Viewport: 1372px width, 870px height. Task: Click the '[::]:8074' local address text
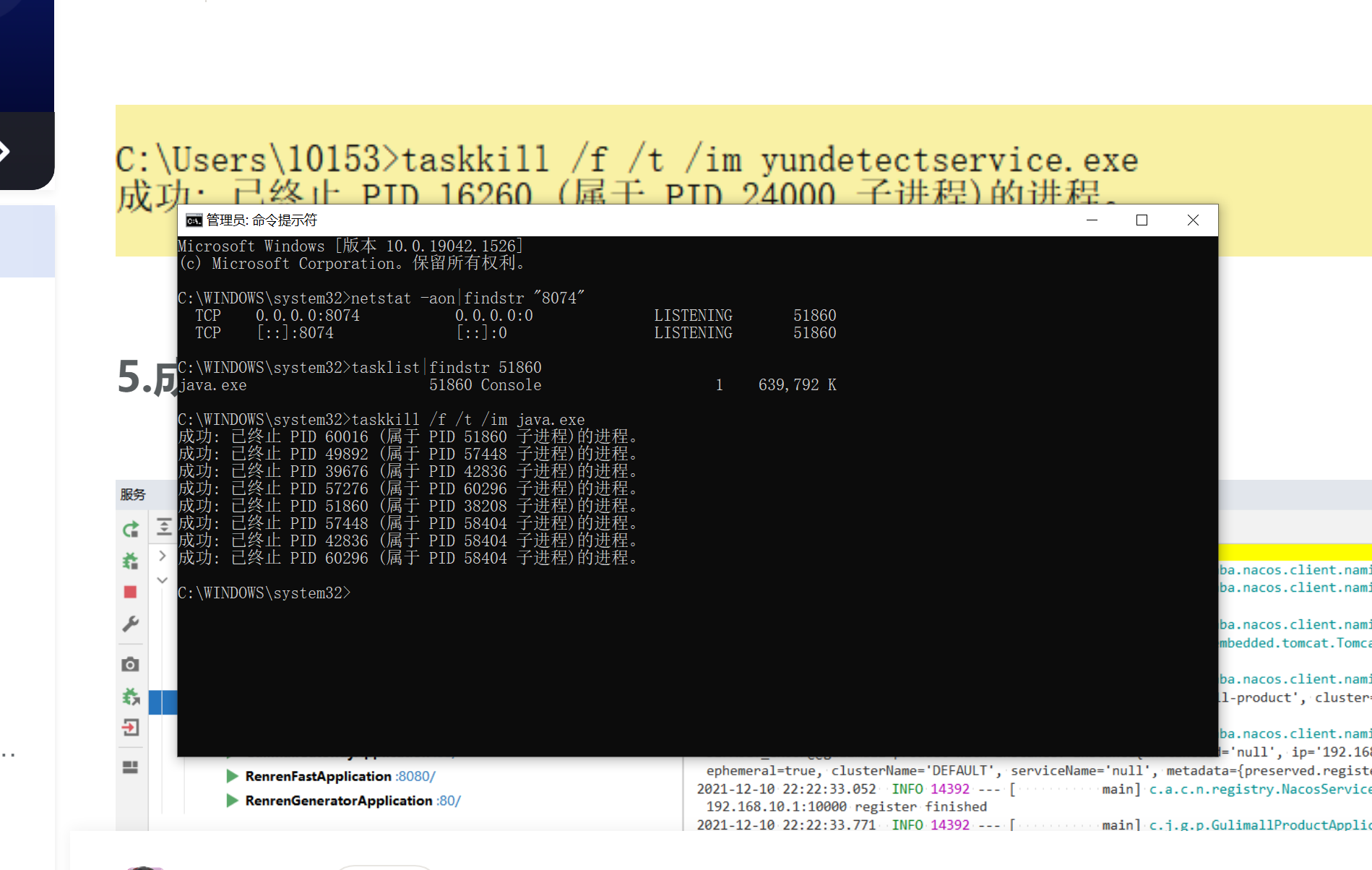(295, 333)
